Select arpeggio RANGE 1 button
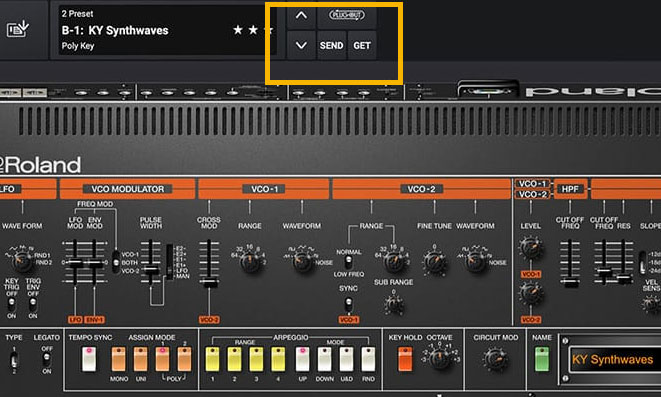Viewport: 661px width, 397px height. [x=212, y=359]
